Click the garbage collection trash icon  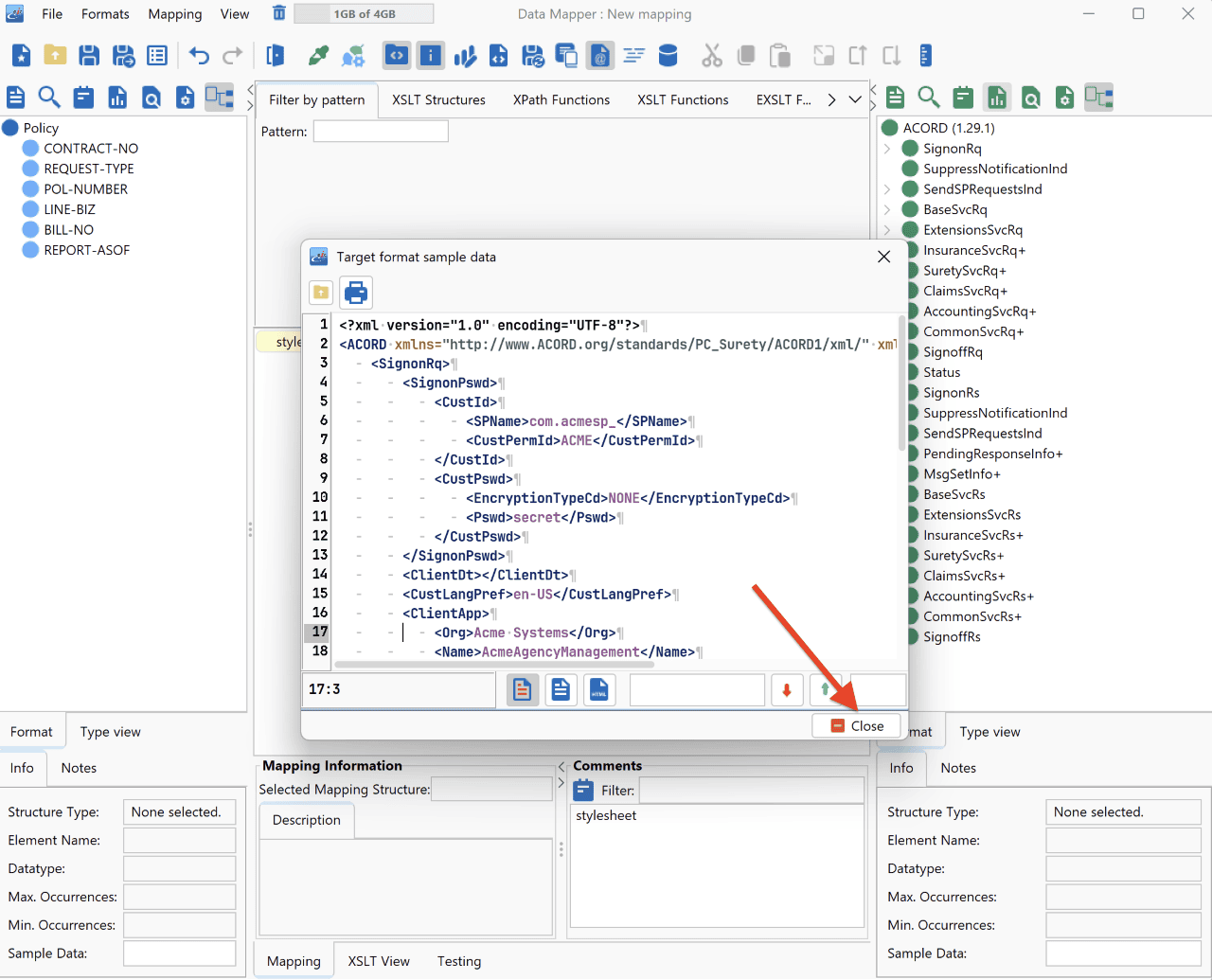pyautogui.click(x=278, y=13)
